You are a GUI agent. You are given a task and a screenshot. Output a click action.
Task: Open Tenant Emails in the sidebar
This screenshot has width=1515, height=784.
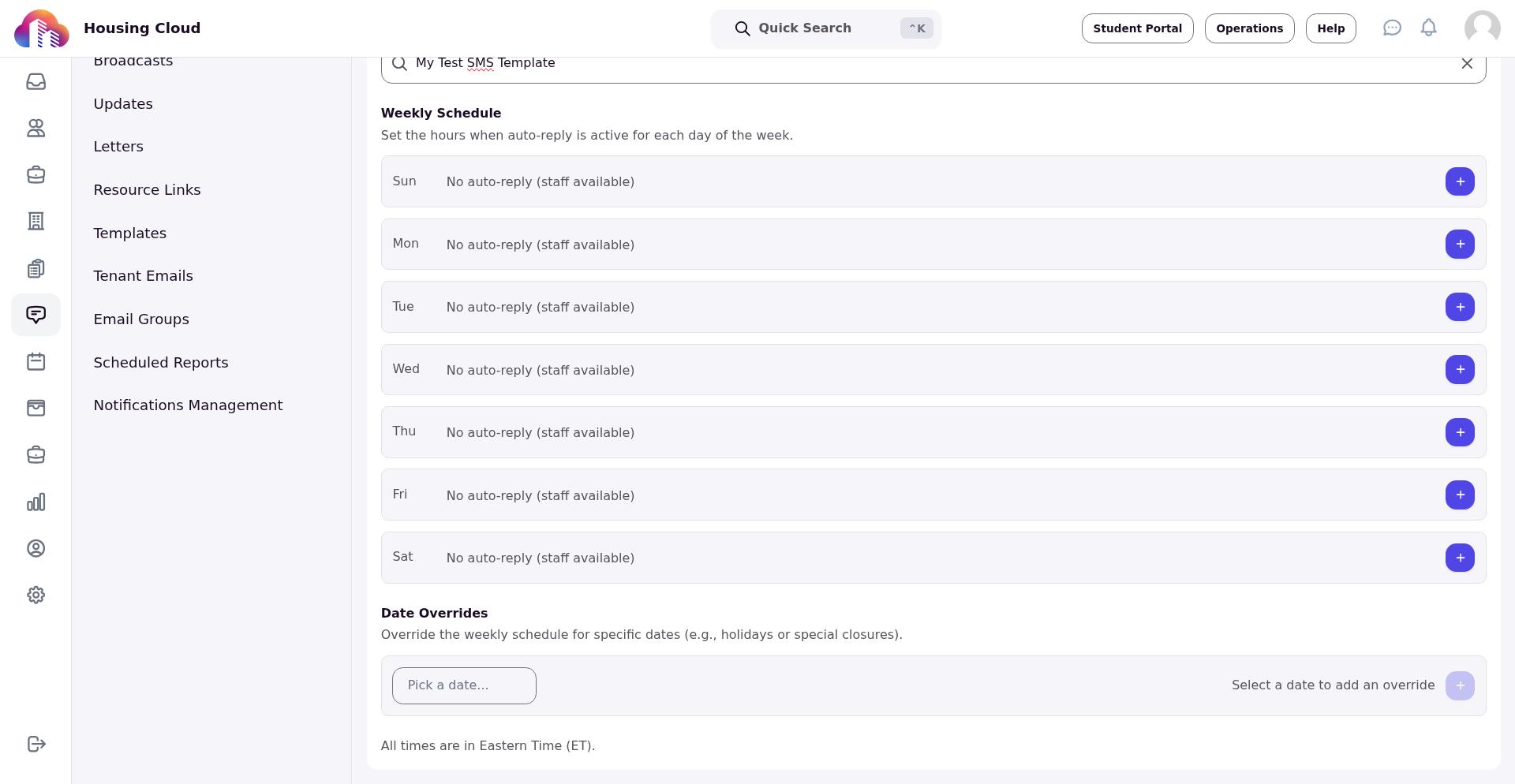143,276
